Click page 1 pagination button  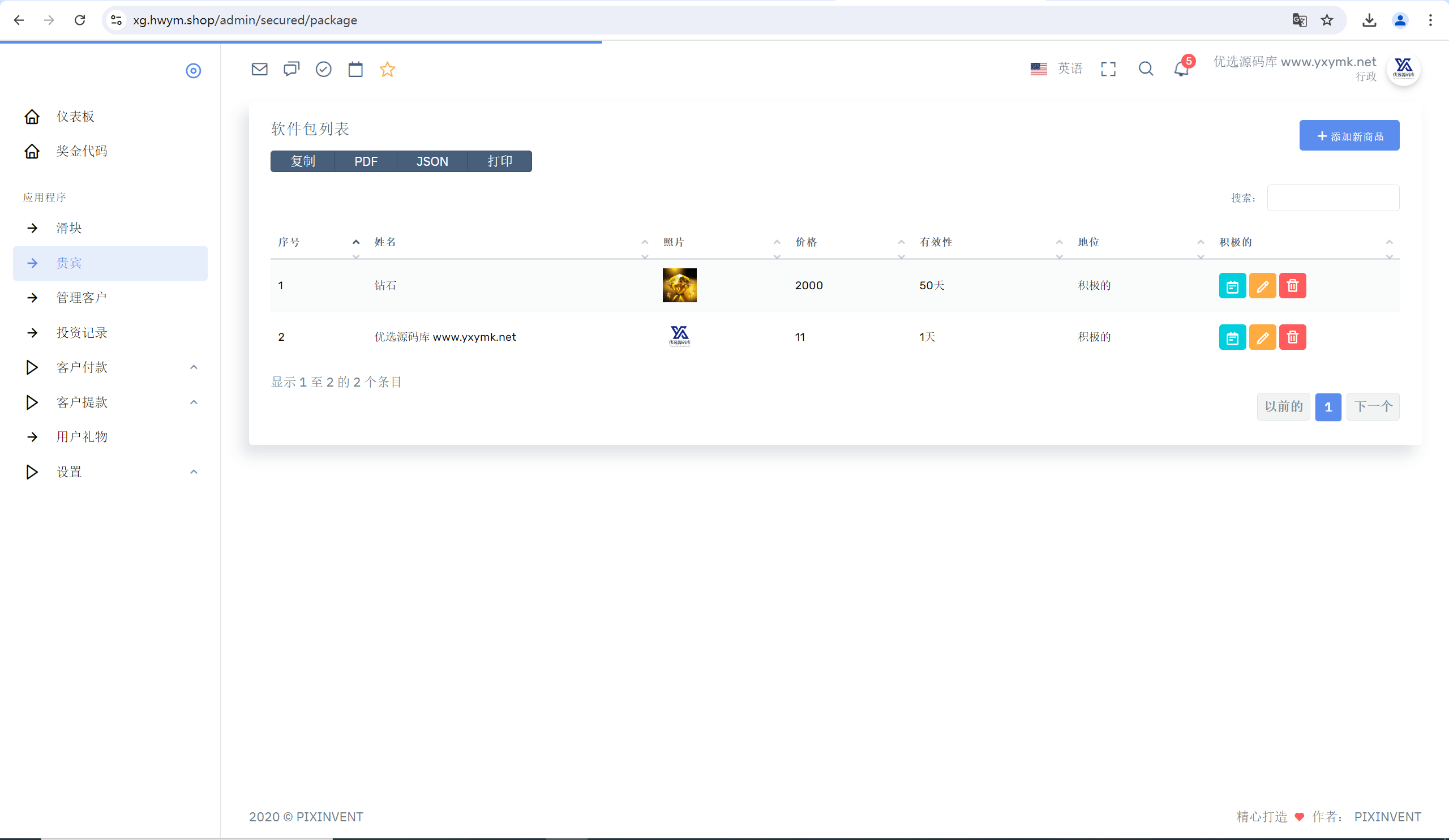[1328, 407]
